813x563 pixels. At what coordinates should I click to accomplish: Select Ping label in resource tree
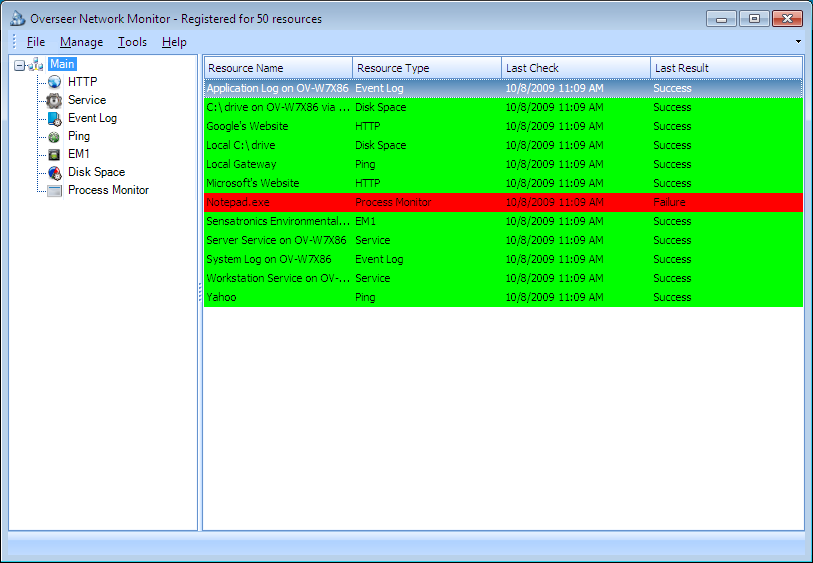click(x=79, y=136)
